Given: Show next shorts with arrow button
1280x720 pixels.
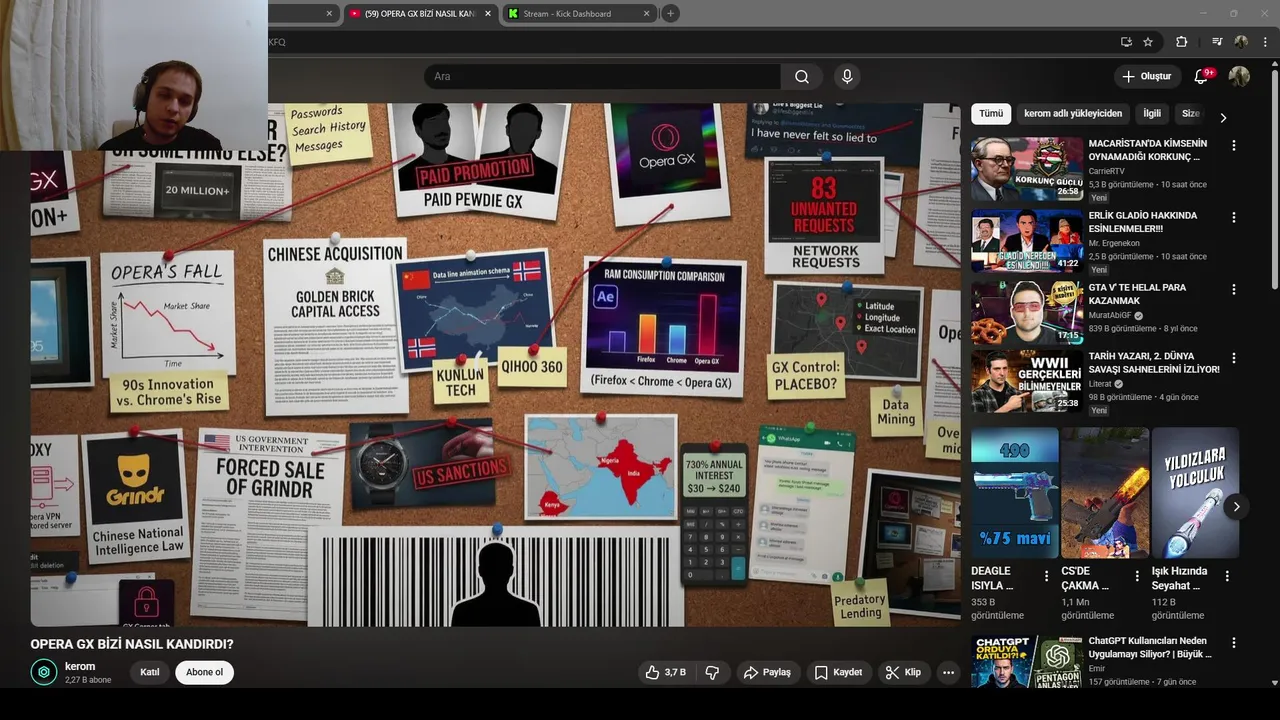Looking at the screenshot, I should [x=1236, y=507].
